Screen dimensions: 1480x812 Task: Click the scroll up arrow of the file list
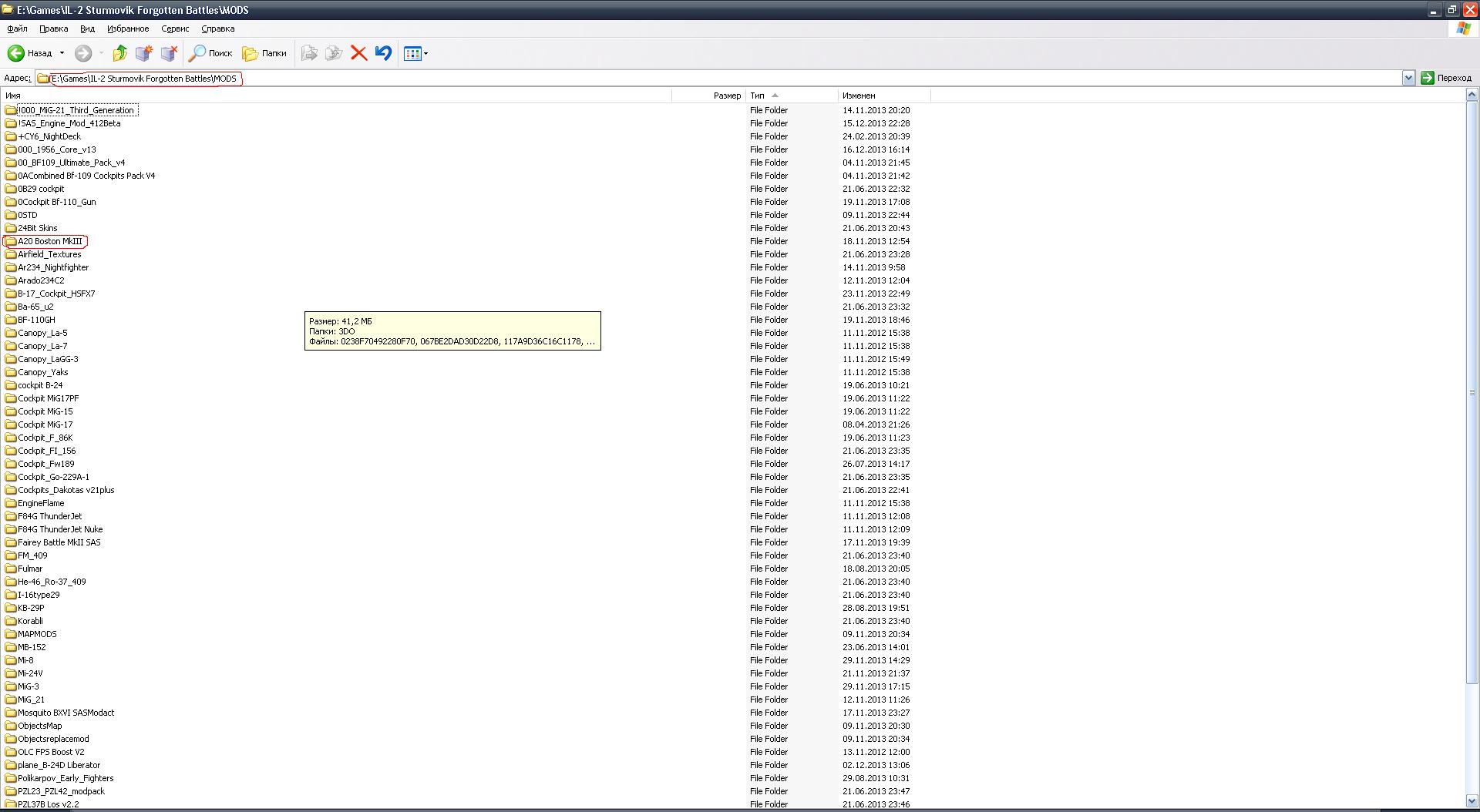pyautogui.click(x=1472, y=95)
